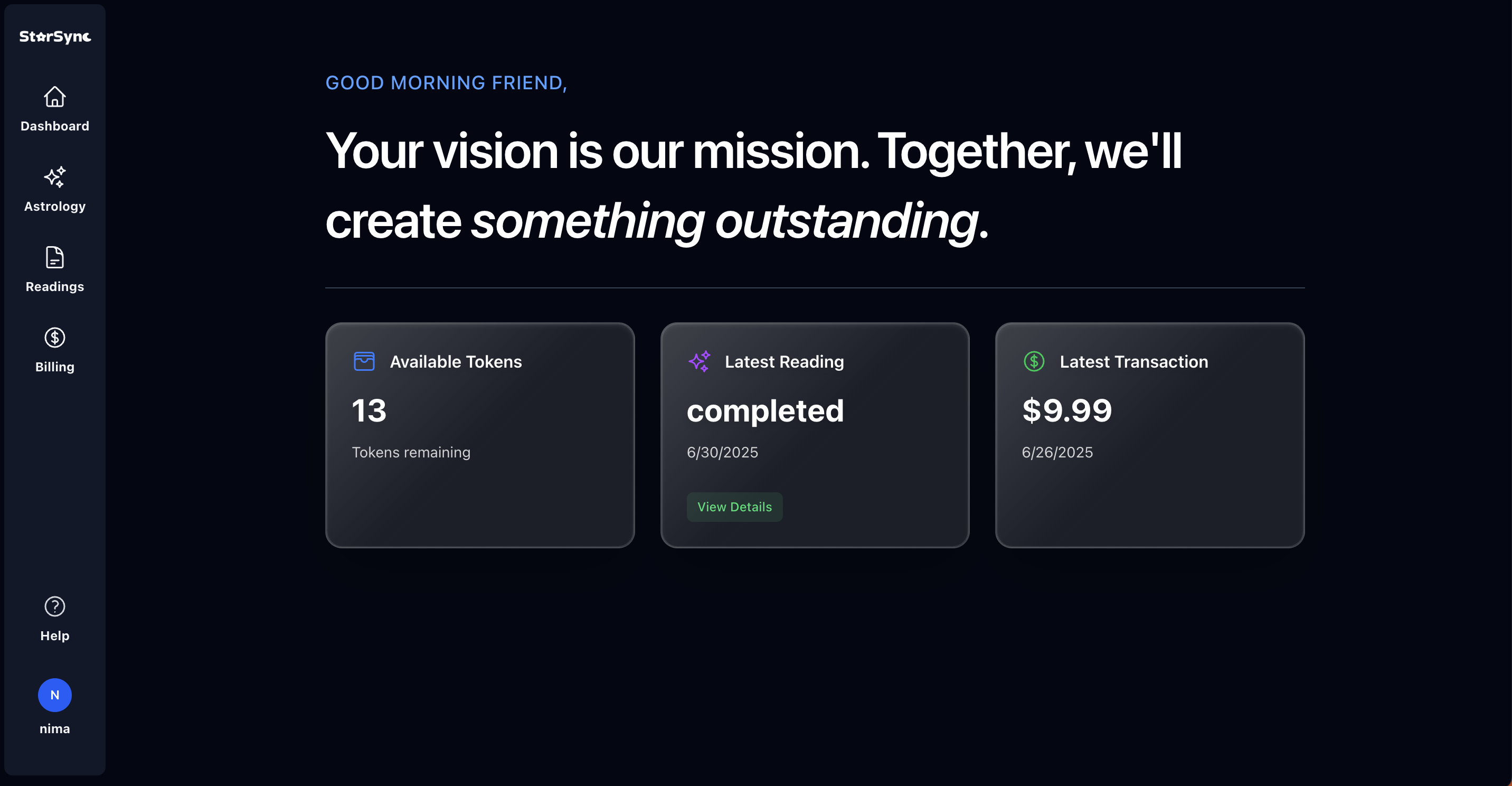Select the Readings document icon

[54, 257]
